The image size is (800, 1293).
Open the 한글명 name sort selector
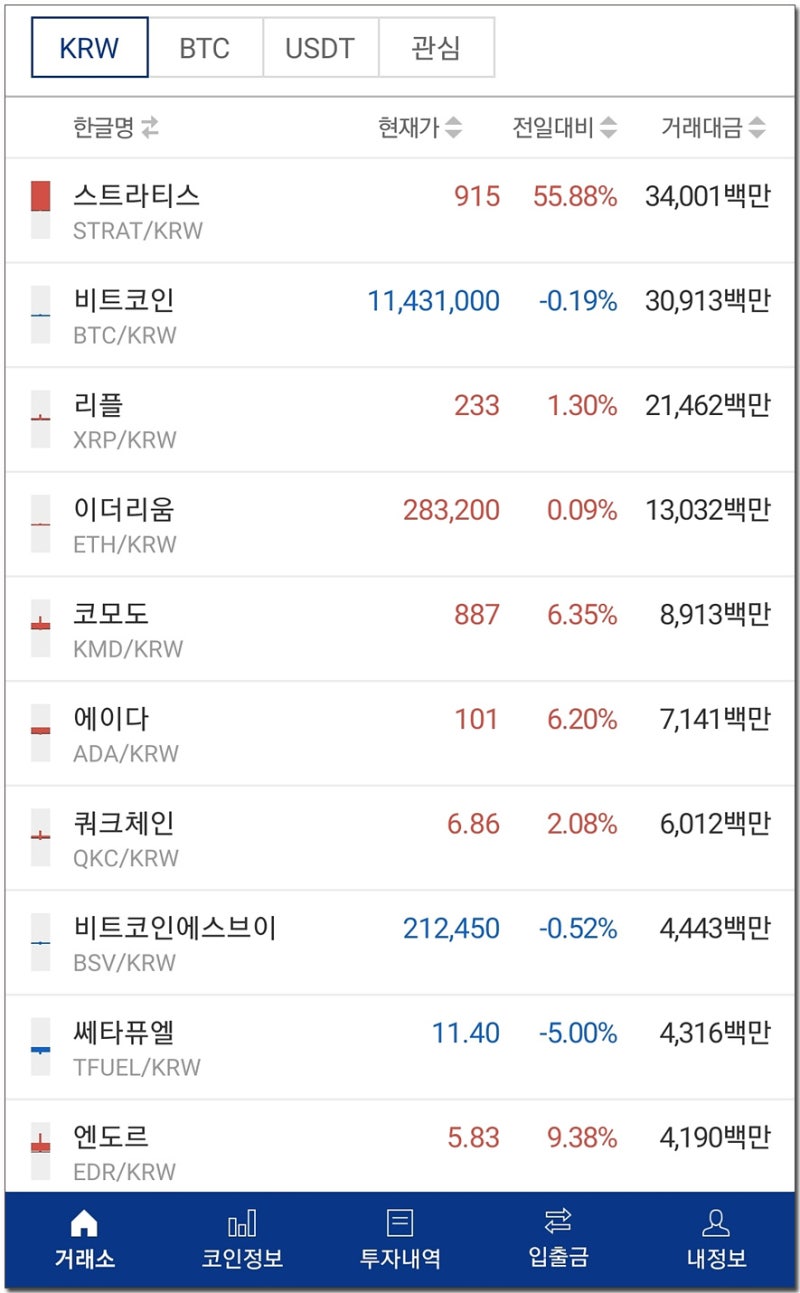105,127
